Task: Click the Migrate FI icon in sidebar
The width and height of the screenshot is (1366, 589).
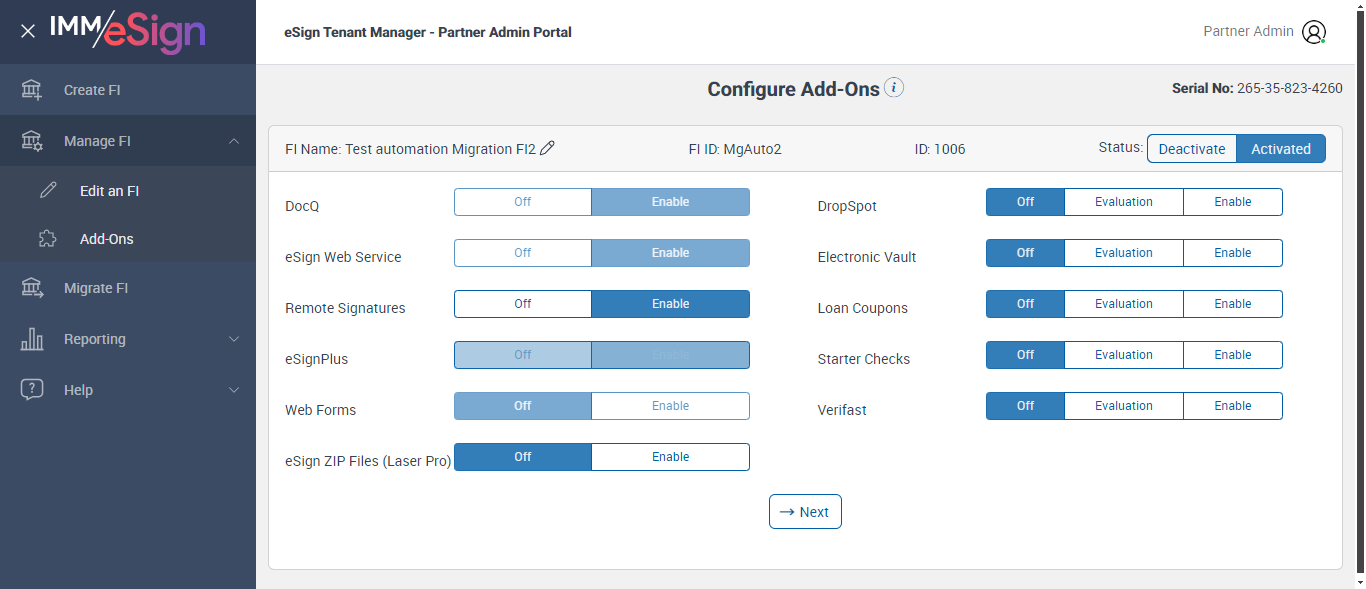Action: (x=32, y=288)
